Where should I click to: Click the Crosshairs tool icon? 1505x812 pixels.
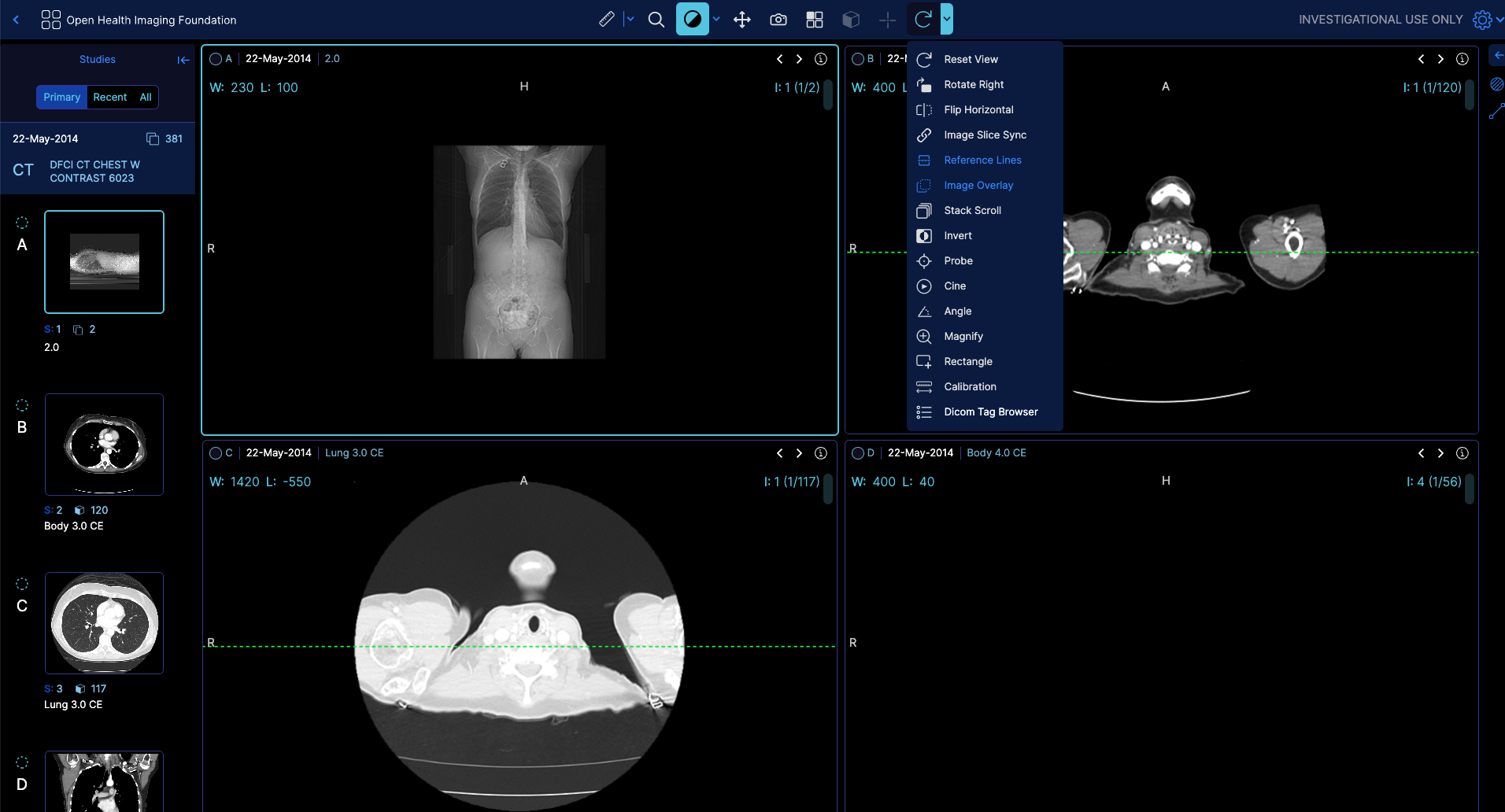click(887, 20)
